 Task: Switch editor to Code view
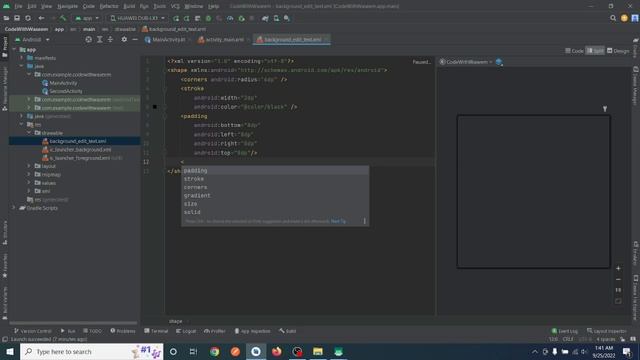[574, 51]
